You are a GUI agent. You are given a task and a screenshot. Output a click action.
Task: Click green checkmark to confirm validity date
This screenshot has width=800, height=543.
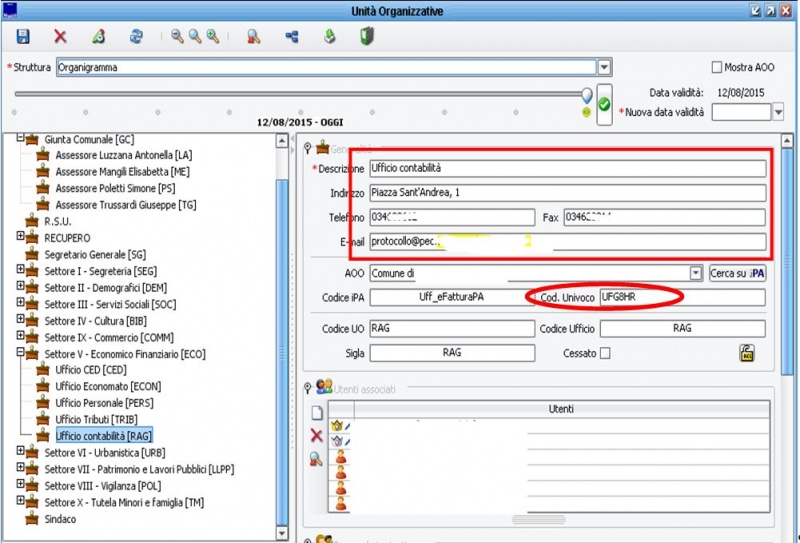[604, 104]
